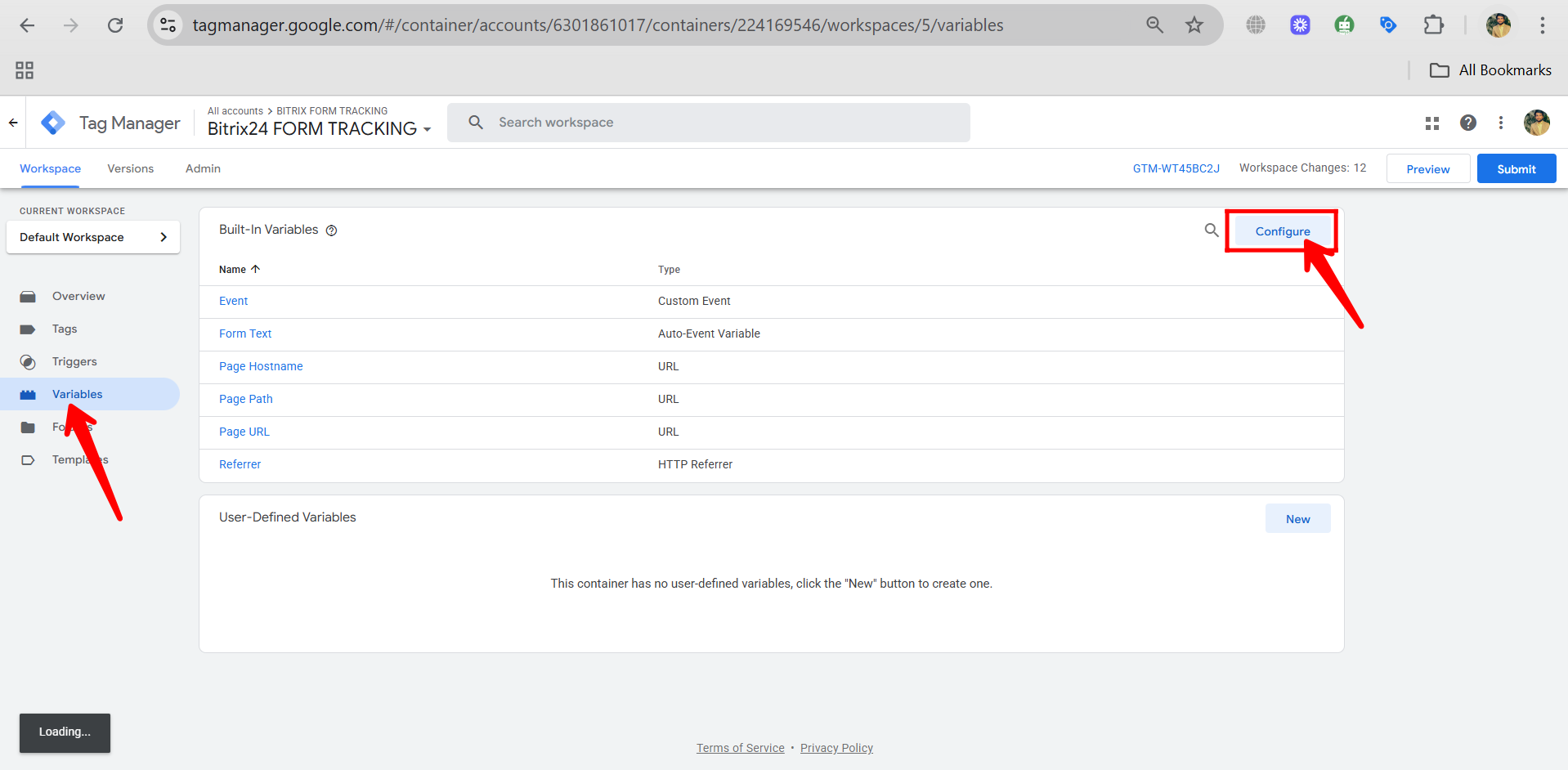The height and width of the screenshot is (770, 1568).
Task: Click the Tag Manager back arrow
Action: click(13, 123)
